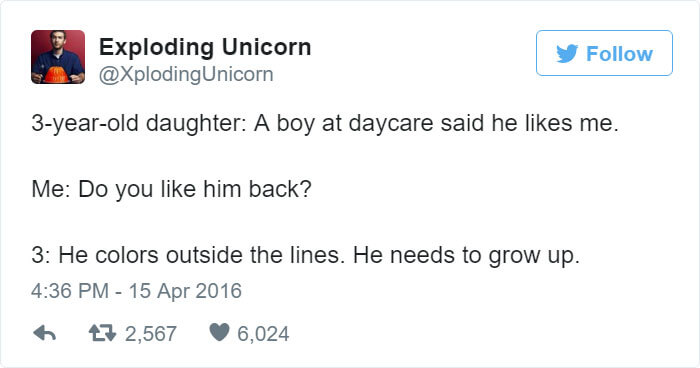Click the reply arrow icon

tap(45, 333)
